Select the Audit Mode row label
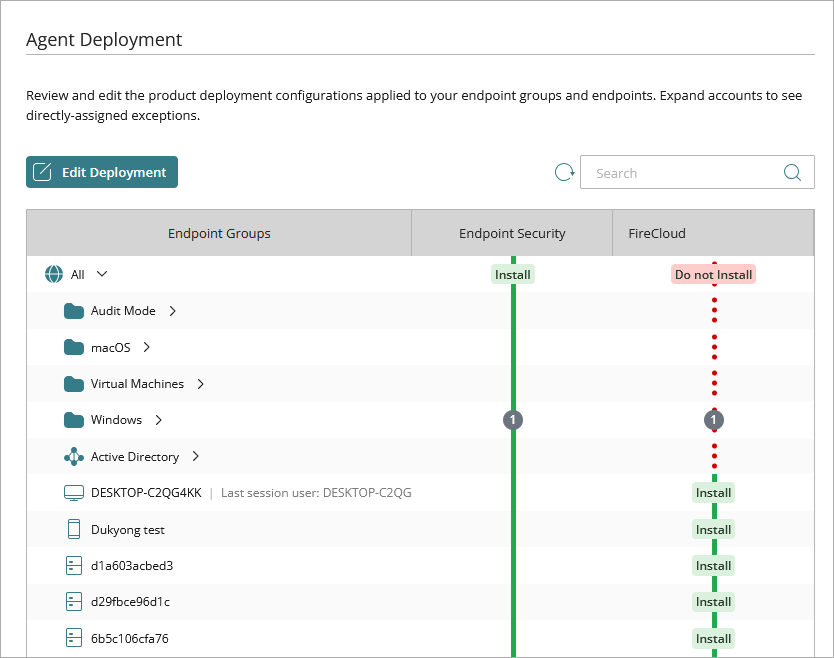Viewport: 834px width, 658px height. [123, 311]
